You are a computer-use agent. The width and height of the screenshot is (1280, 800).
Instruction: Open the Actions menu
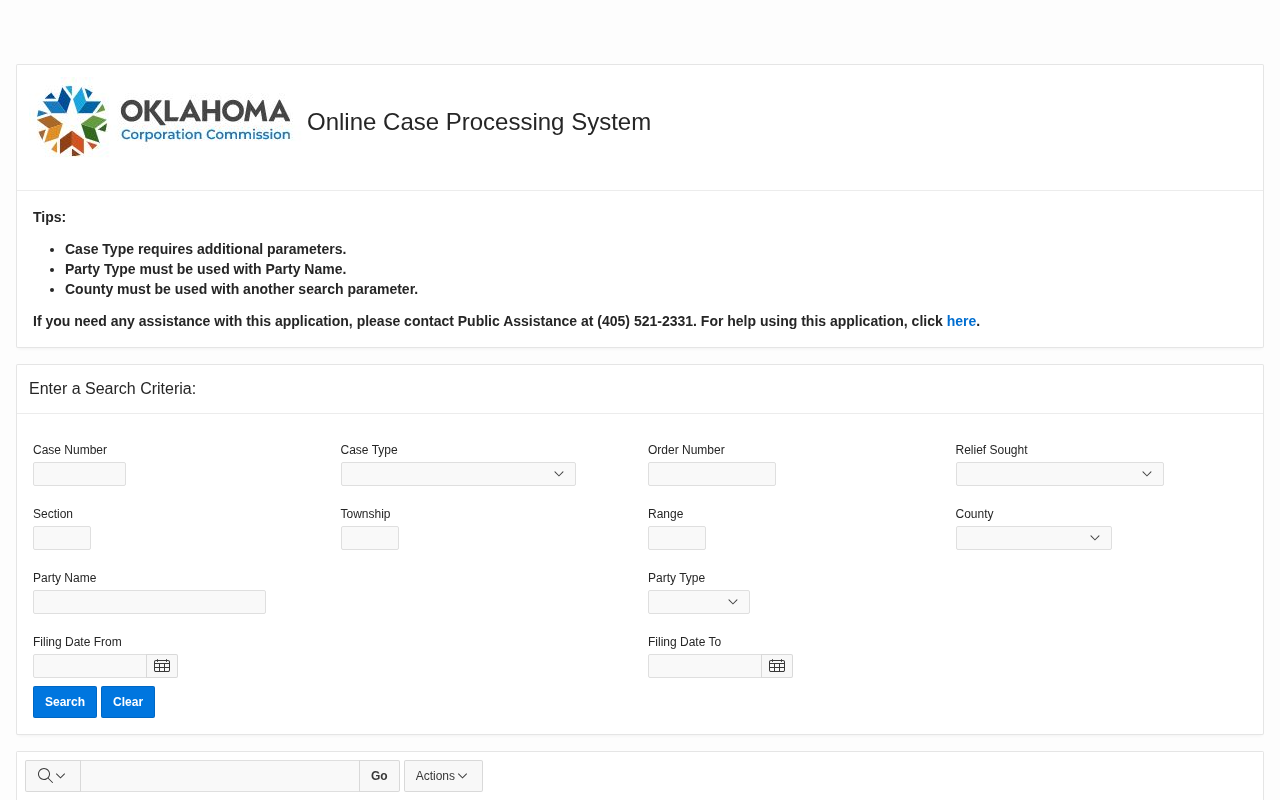[442, 776]
